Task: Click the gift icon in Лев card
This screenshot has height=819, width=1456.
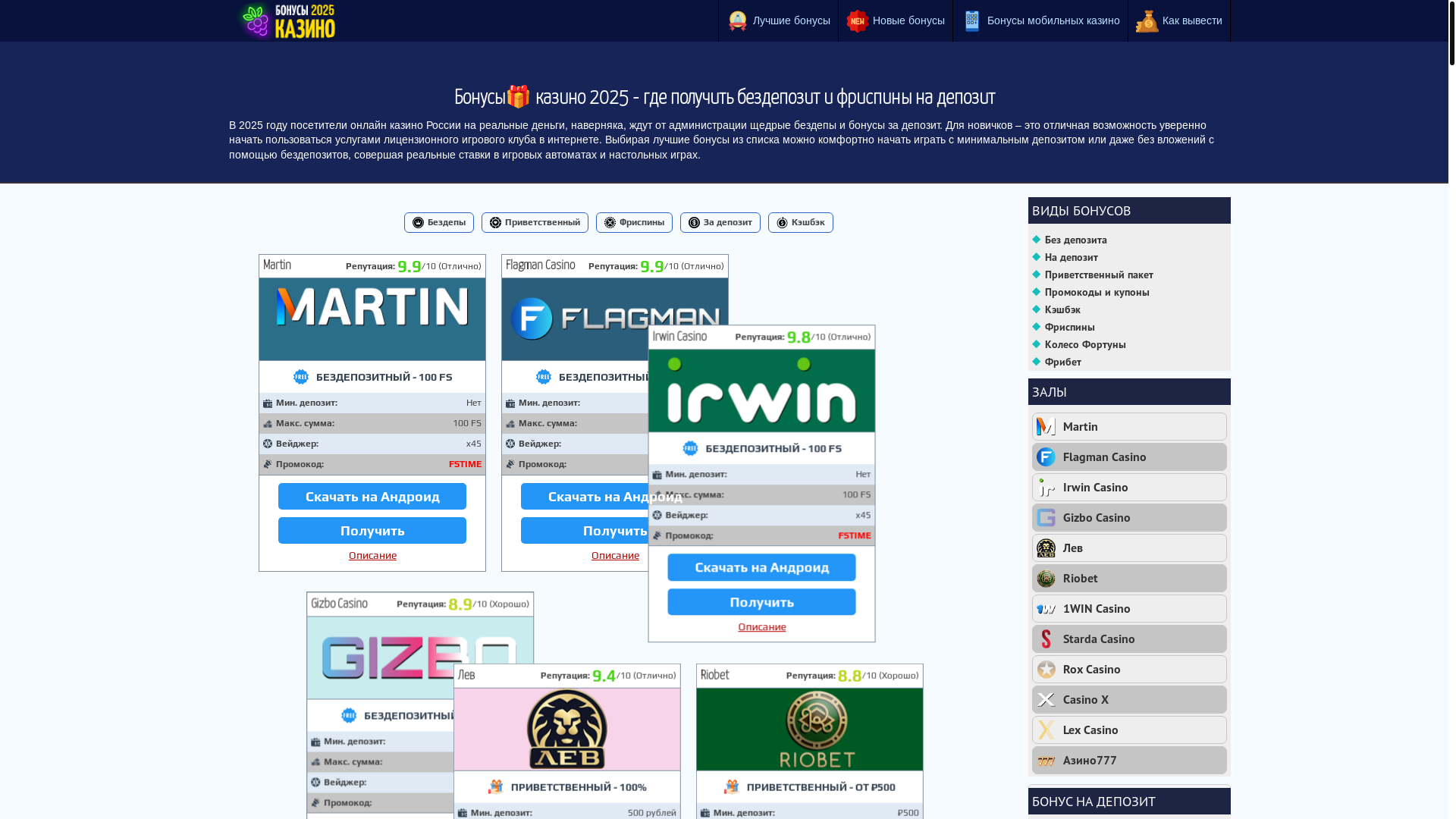Action: [495, 787]
